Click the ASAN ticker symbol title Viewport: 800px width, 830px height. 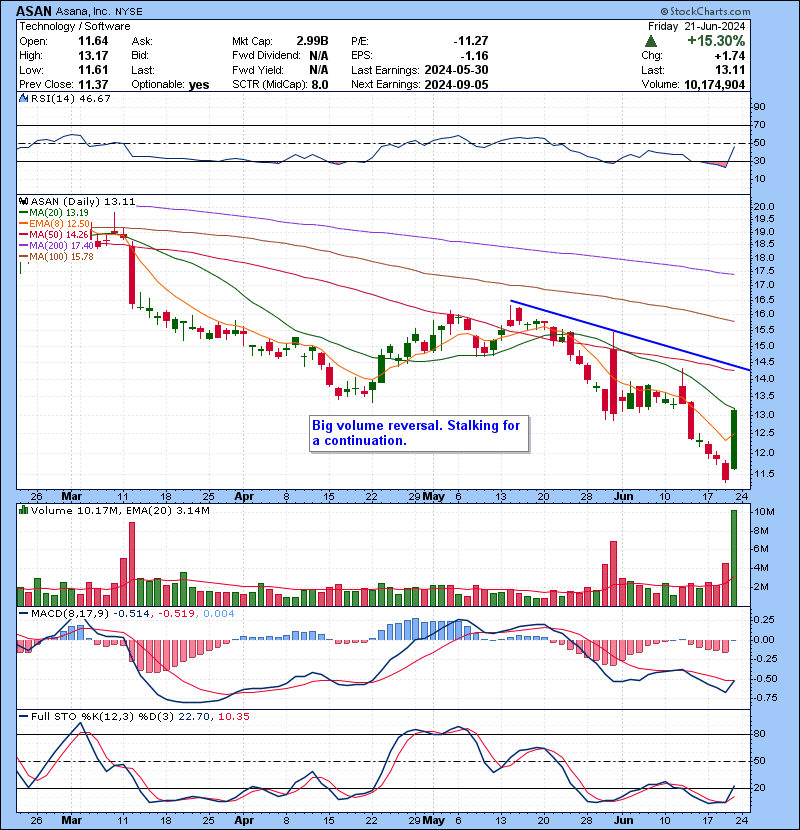coord(34,11)
